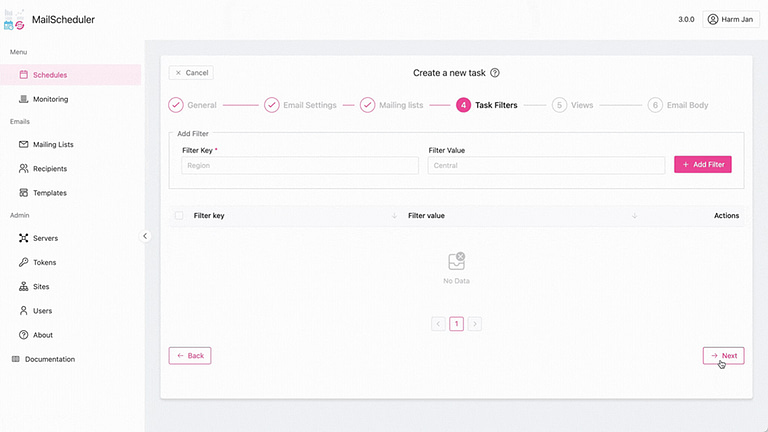Open the Documentation link
The height and width of the screenshot is (432, 768).
pos(50,359)
